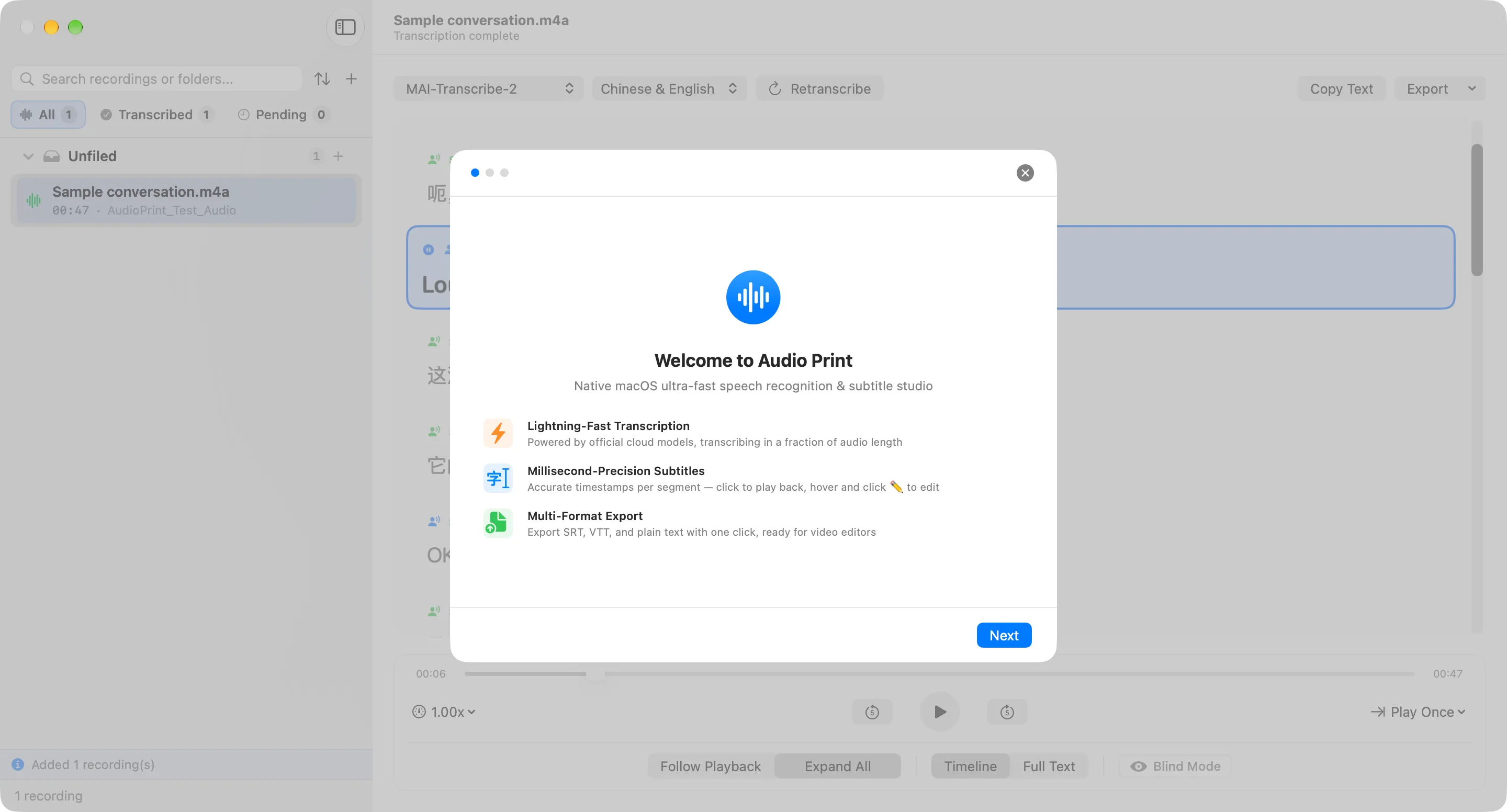Click the info icon beside Added 1 recording(s)
The width and height of the screenshot is (1507, 812).
[x=18, y=764]
